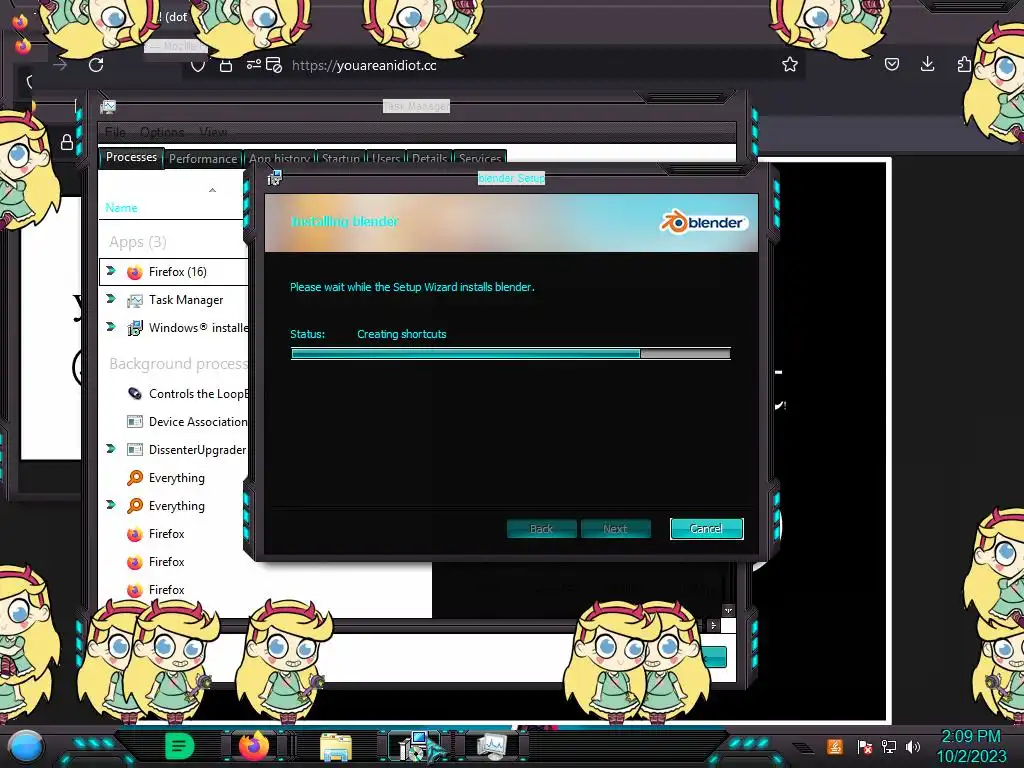Open Task Manager View menu
The image size is (1024, 768).
213,133
